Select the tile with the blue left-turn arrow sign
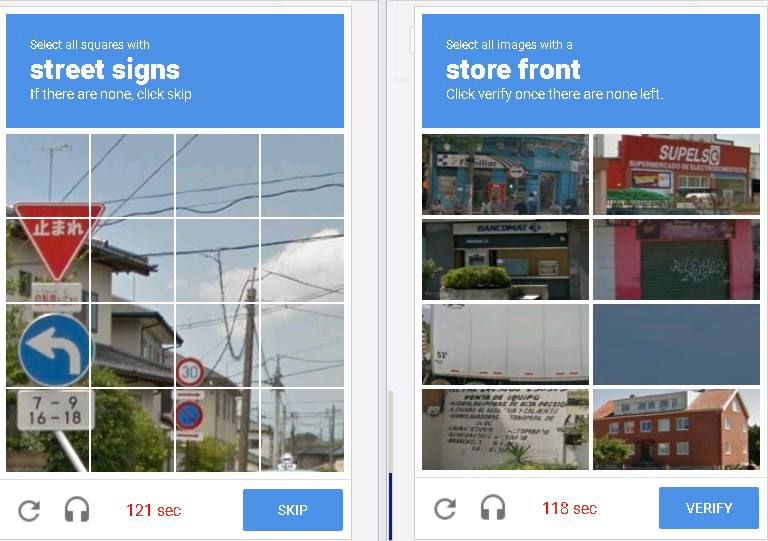Image resolution: width=768 pixels, height=541 pixels. point(48,345)
